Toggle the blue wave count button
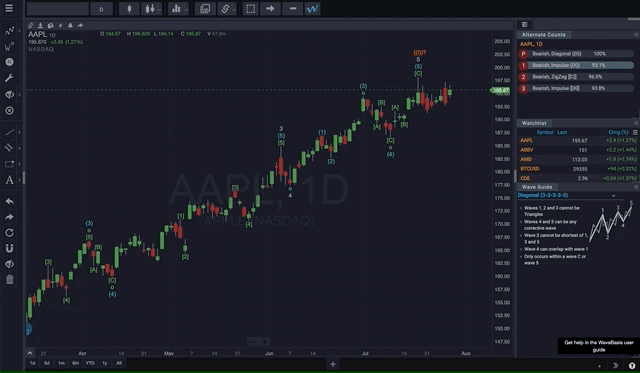640x373 pixels. coord(312,9)
